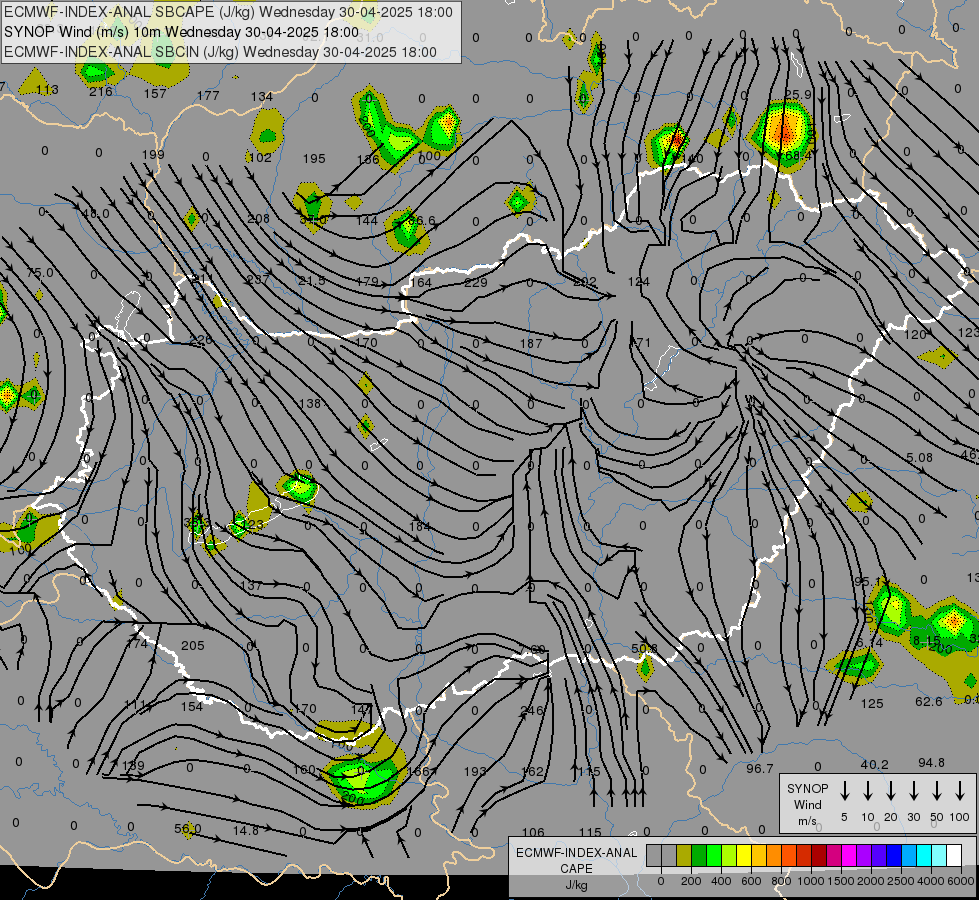Click the SBCIN title line in the header
Image resolution: width=979 pixels, height=900 pixels.
click(220, 52)
